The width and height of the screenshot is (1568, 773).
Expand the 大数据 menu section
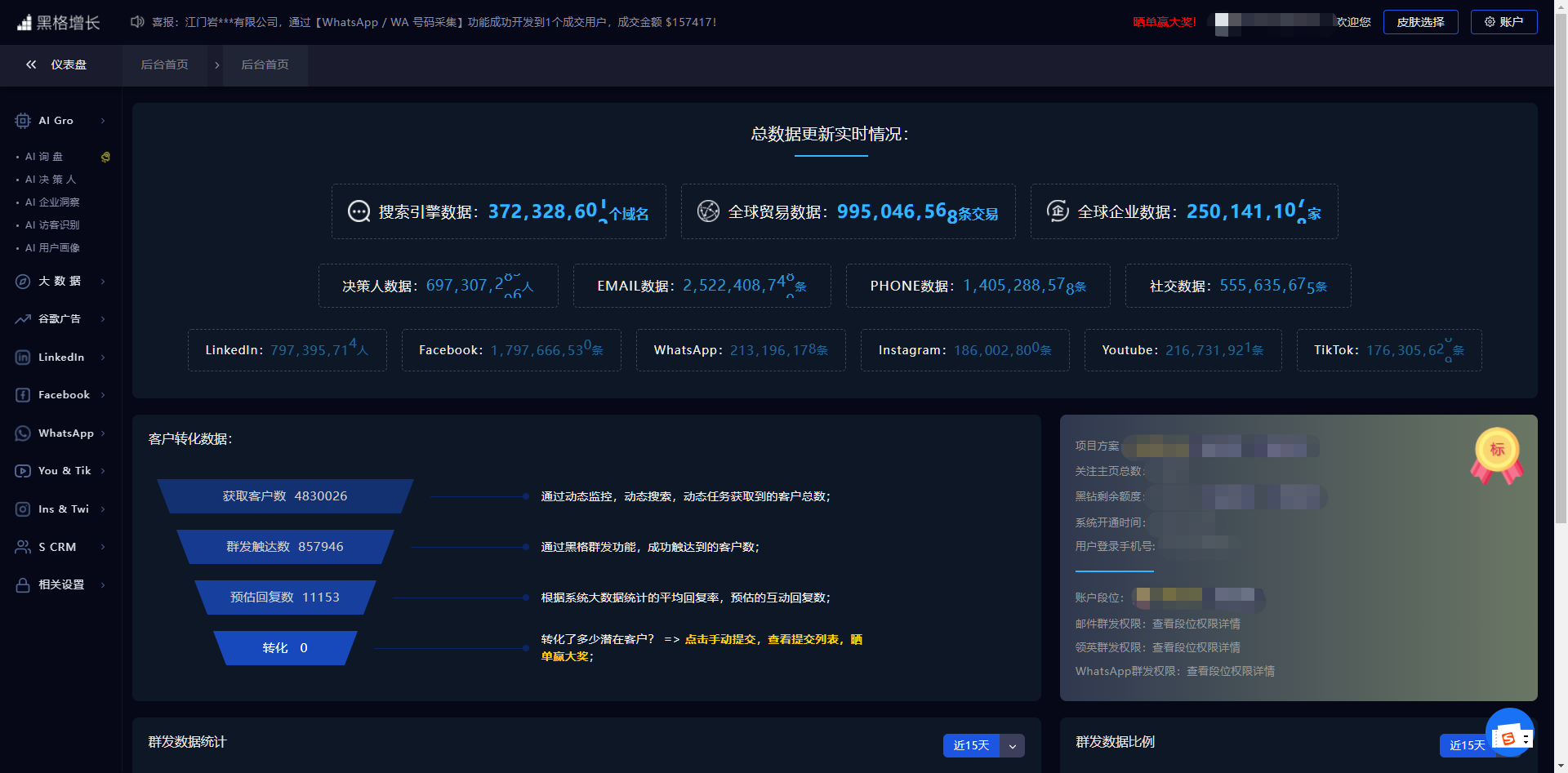click(60, 282)
